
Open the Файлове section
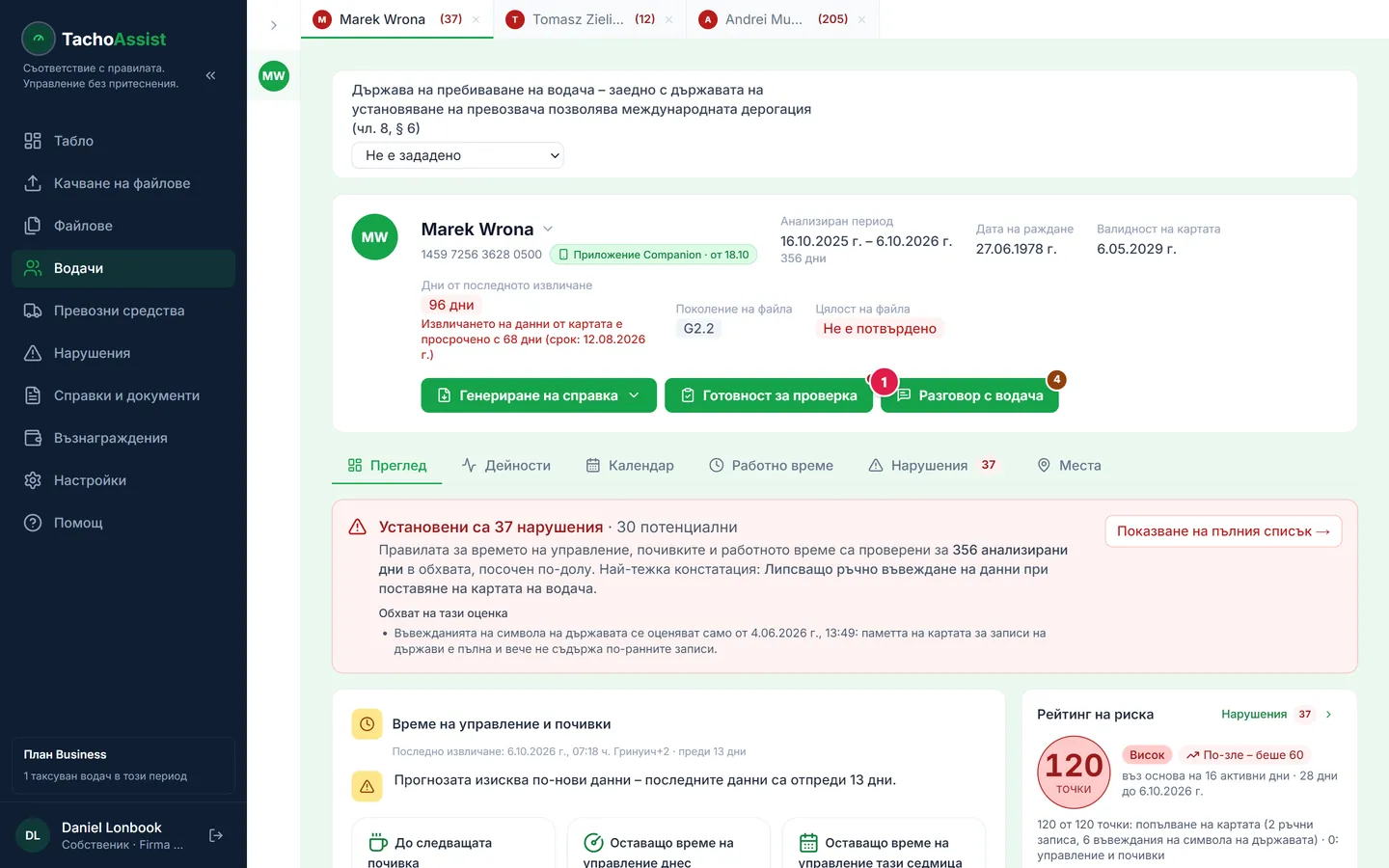tap(123, 226)
